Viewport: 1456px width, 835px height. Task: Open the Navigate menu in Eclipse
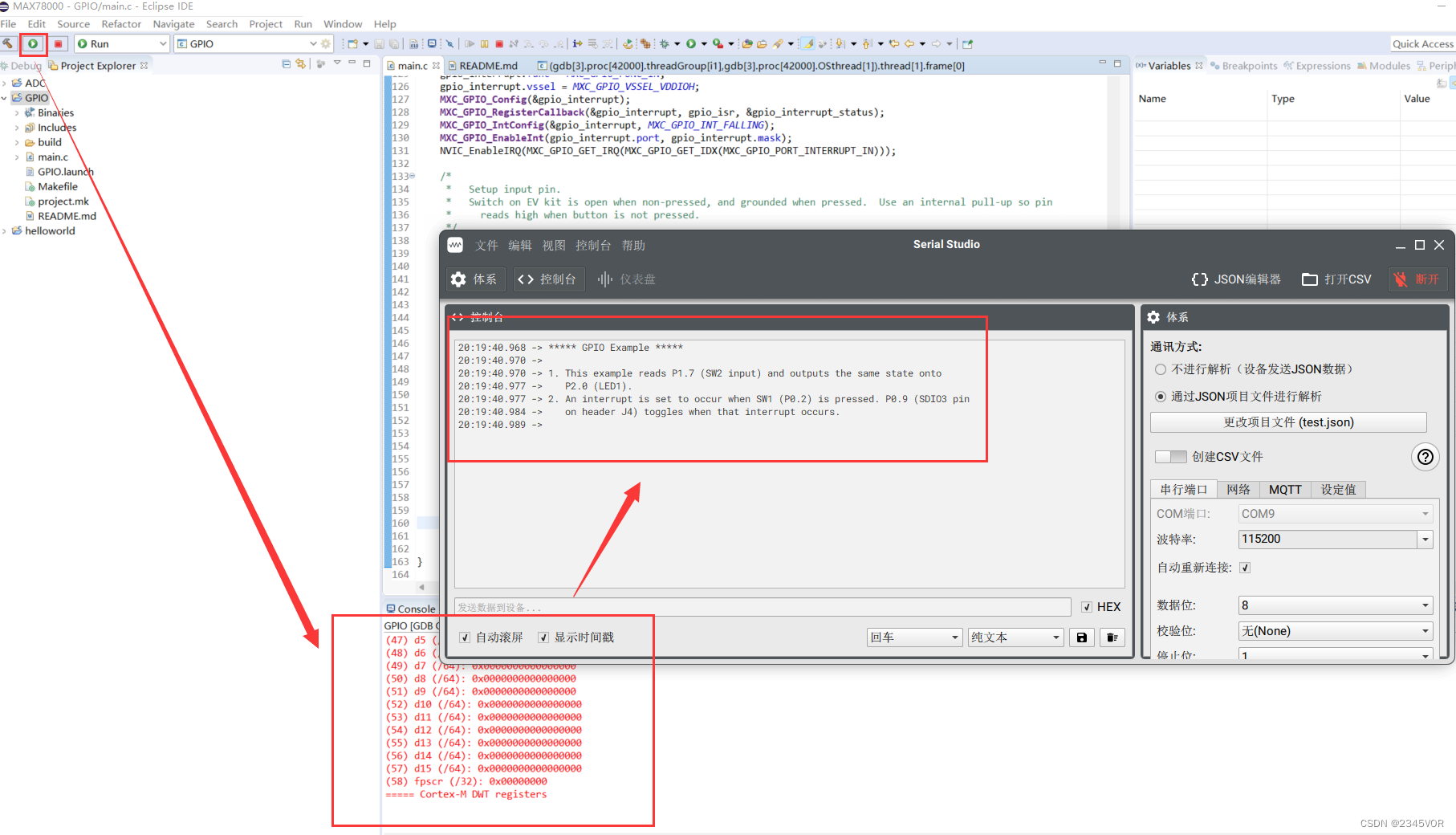173,24
